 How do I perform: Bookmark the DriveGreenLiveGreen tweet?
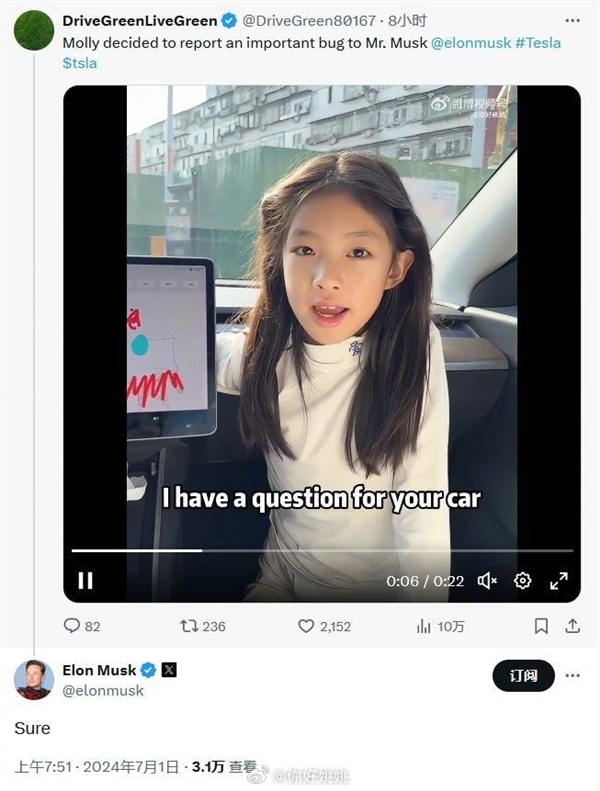[541, 626]
